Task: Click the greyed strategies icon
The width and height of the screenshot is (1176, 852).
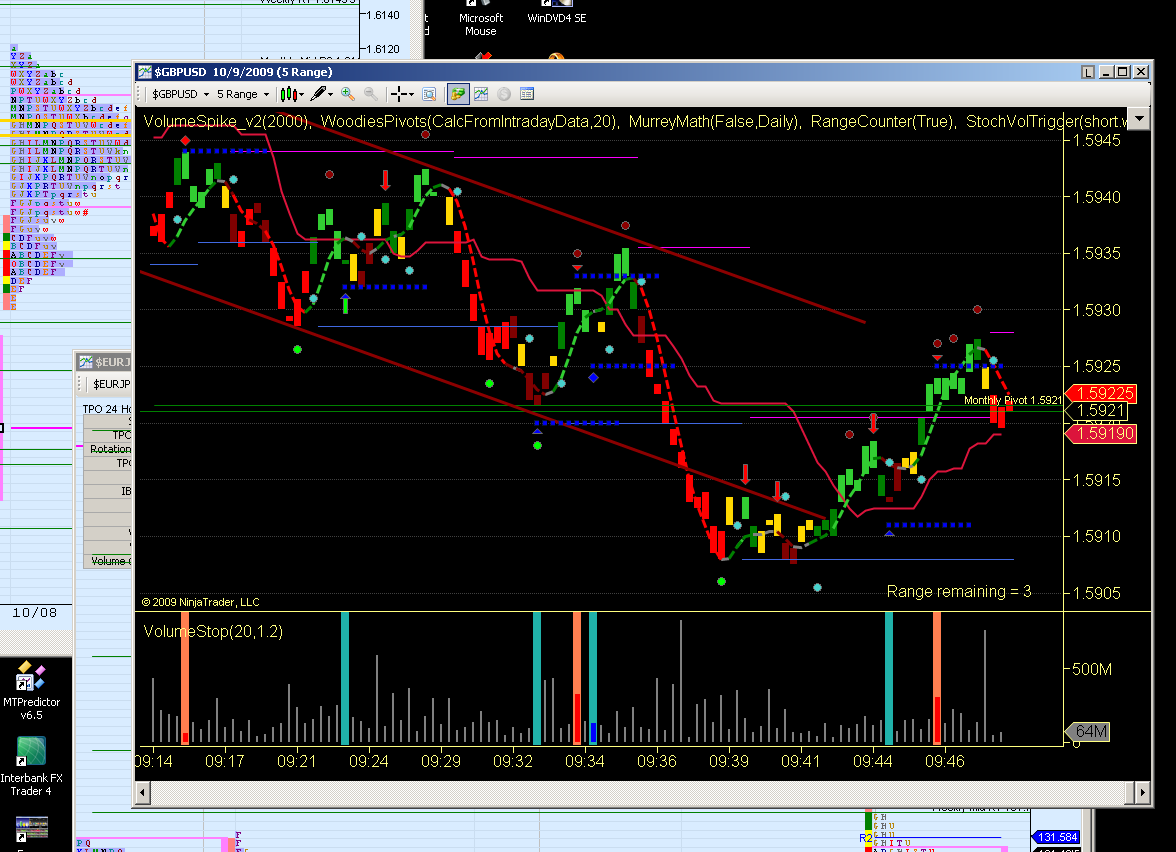Action: coord(504,94)
